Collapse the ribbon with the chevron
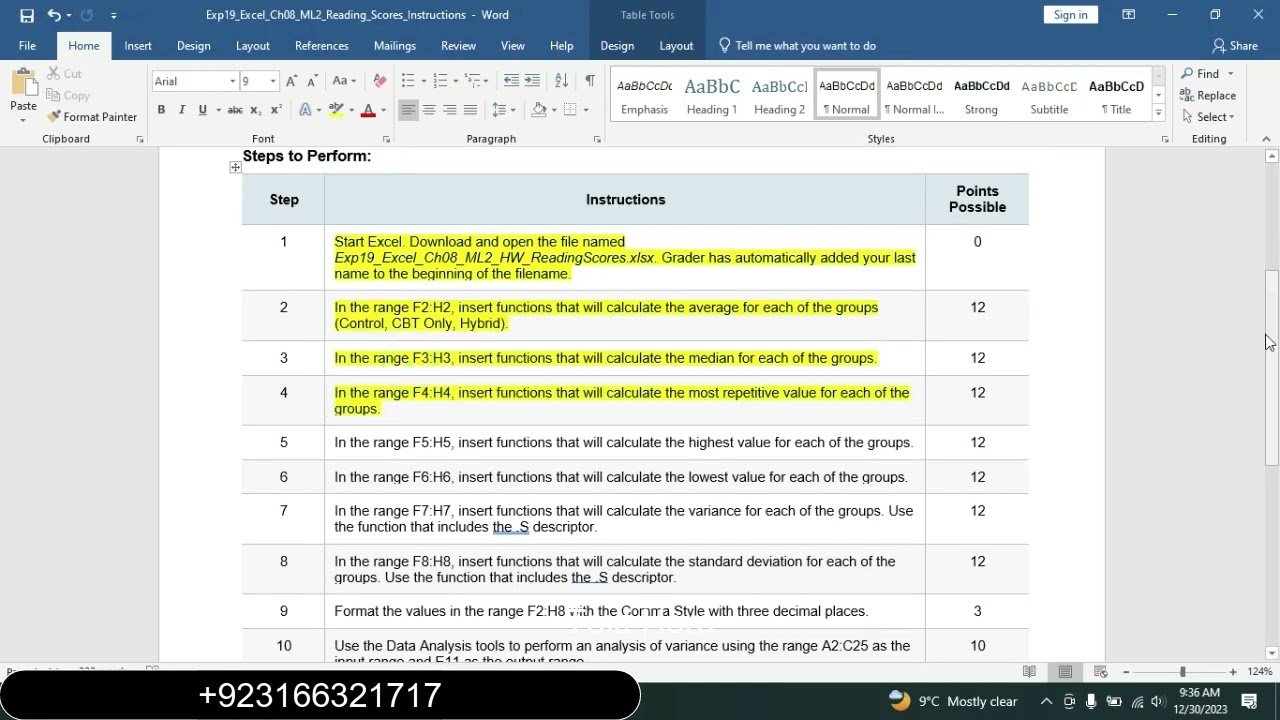 pos(1266,139)
